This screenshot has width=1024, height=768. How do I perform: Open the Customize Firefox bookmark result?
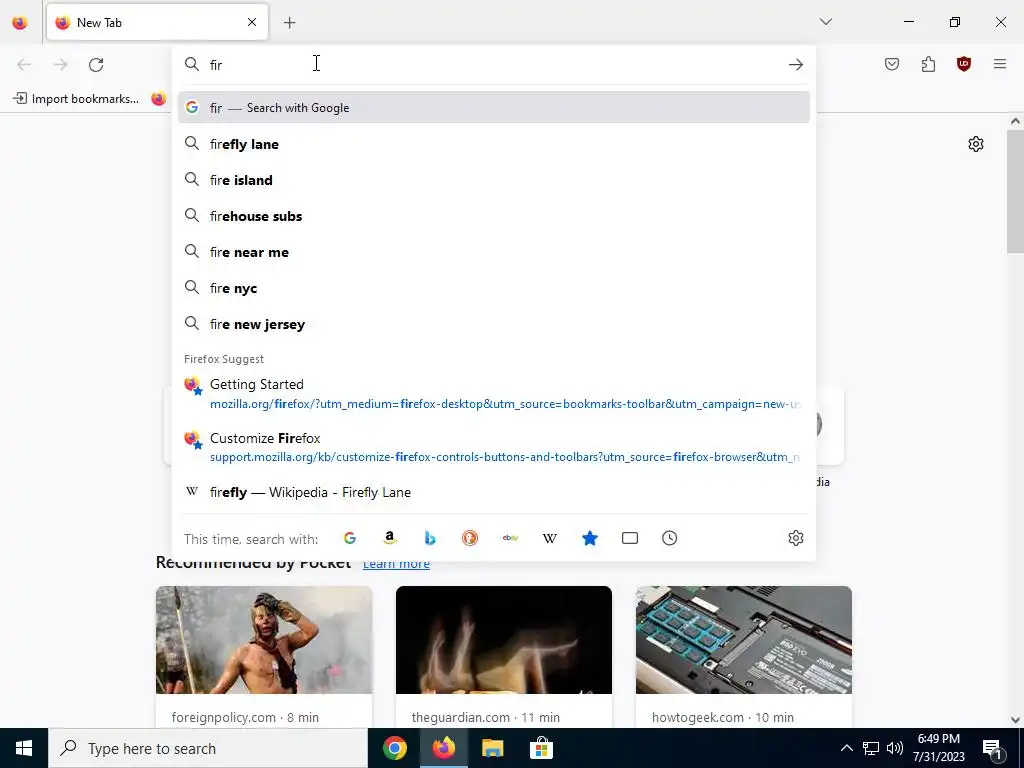pyautogui.click(x=494, y=447)
